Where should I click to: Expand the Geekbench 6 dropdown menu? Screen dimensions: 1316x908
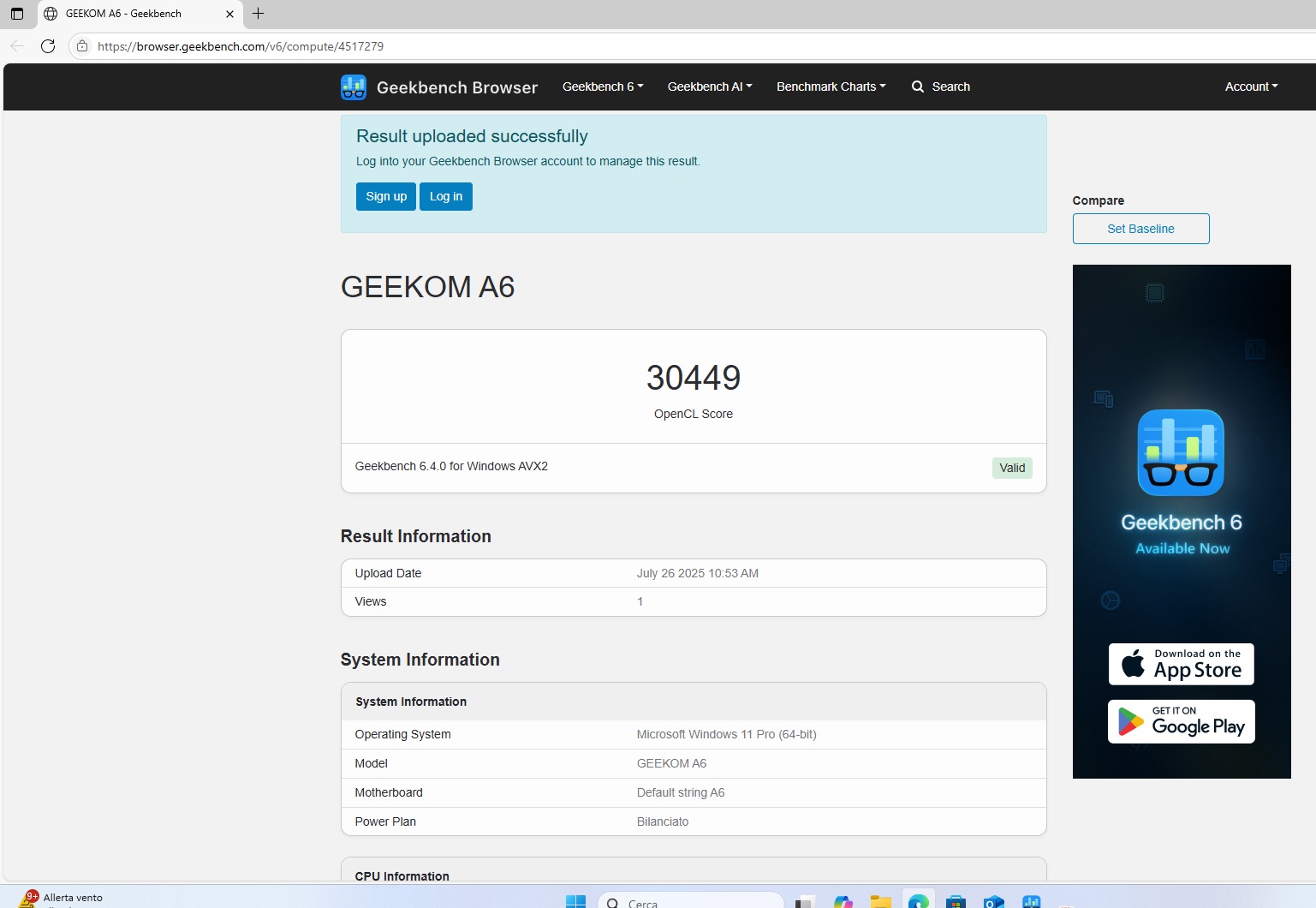(x=603, y=87)
